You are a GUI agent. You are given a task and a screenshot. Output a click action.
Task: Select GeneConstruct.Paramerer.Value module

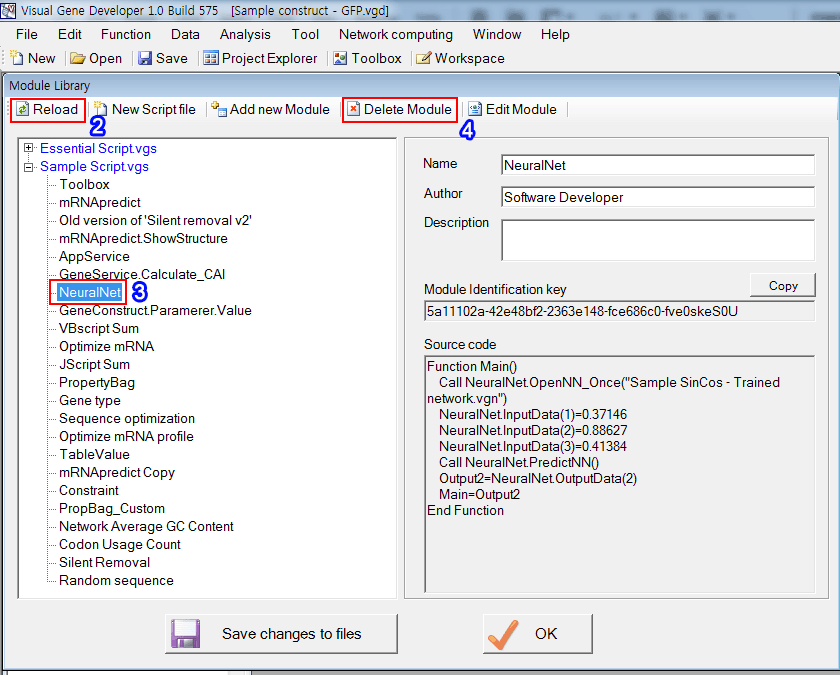pyautogui.click(x=155, y=311)
